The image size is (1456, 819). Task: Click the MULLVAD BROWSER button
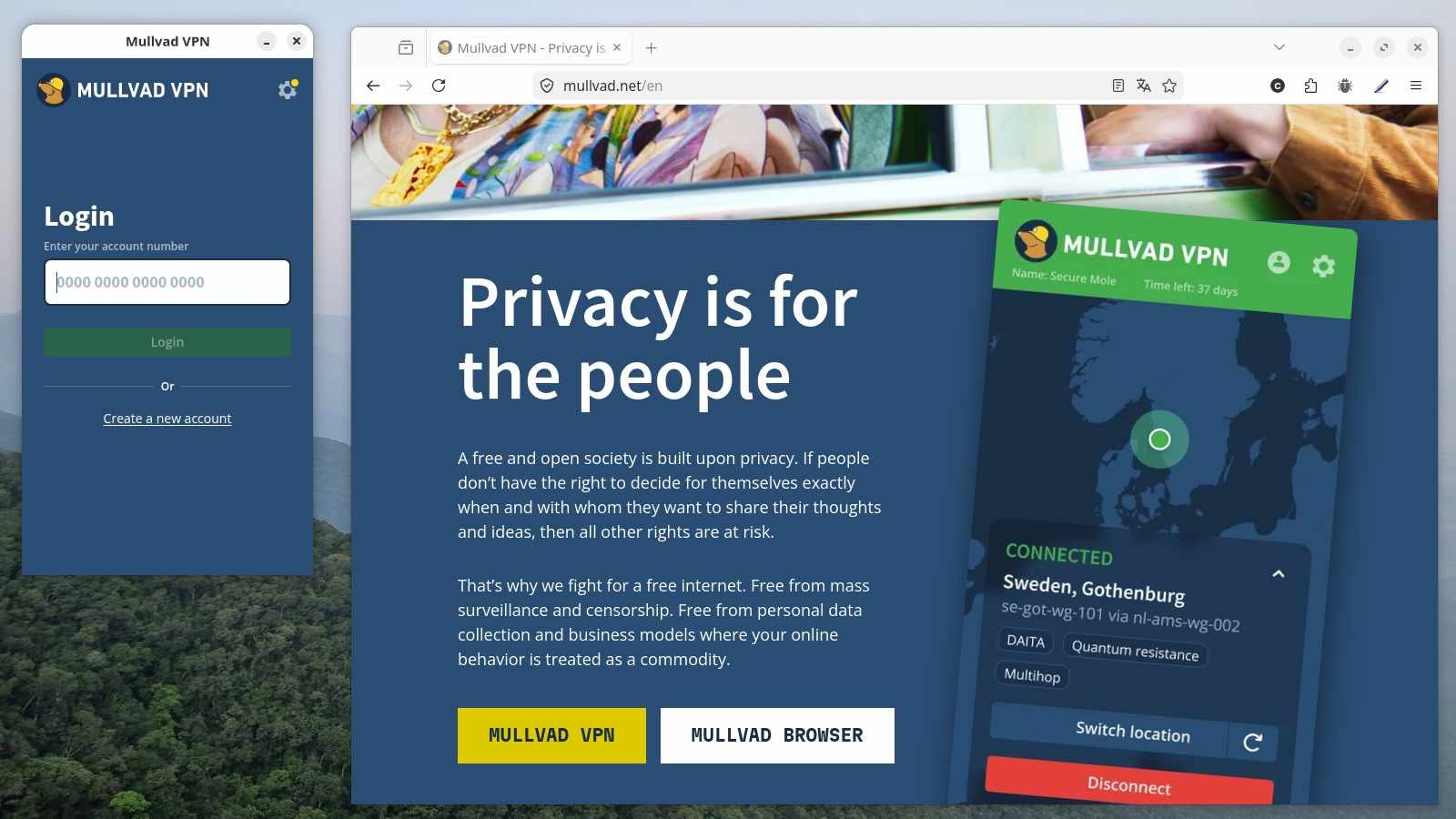click(x=777, y=735)
